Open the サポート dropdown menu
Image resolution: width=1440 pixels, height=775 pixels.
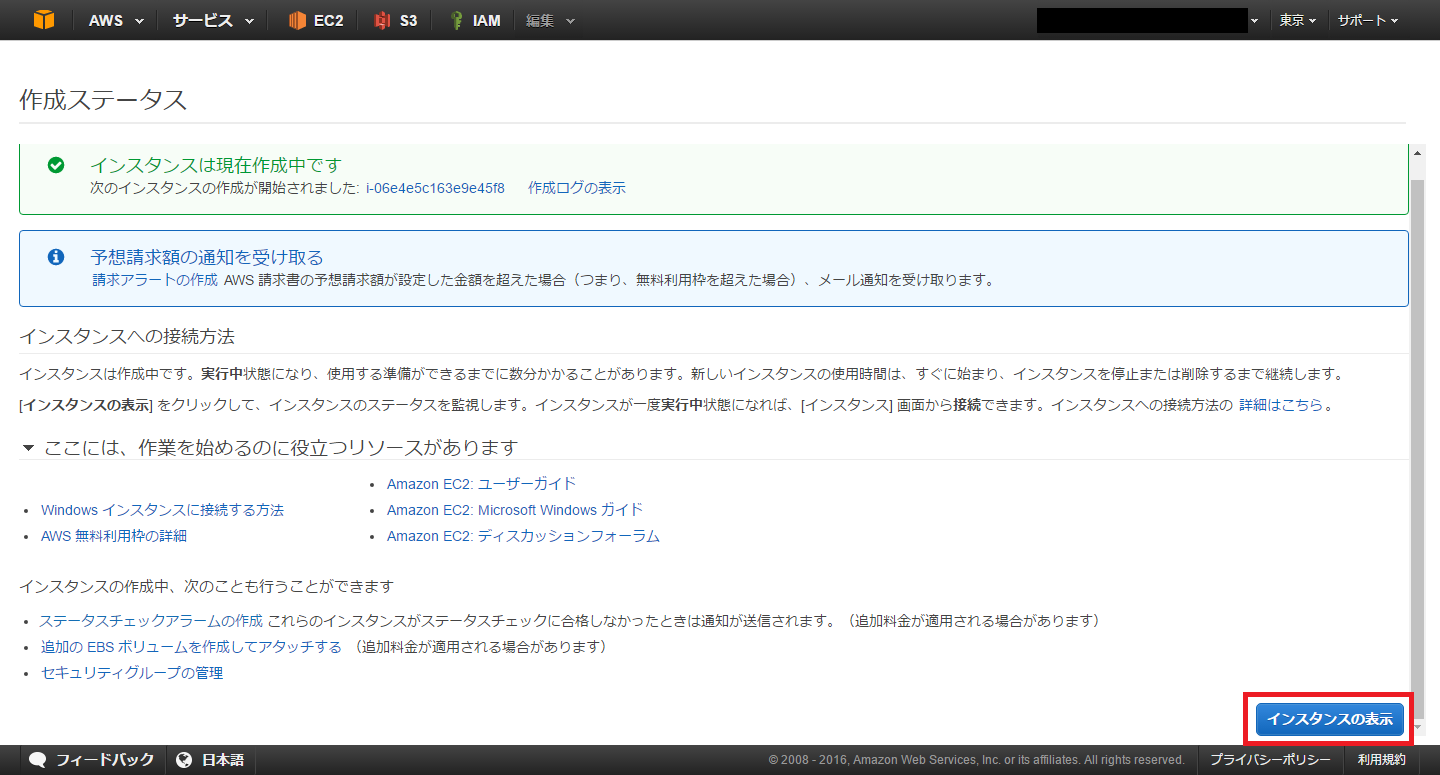pyautogui.click(x=1367, y=20)
